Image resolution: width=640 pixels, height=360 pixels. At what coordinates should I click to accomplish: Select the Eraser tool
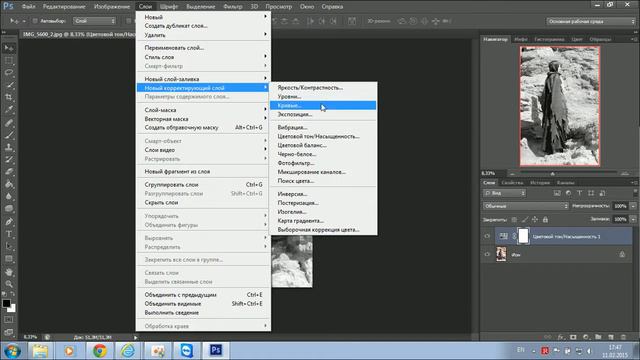[x=9, y=171]
